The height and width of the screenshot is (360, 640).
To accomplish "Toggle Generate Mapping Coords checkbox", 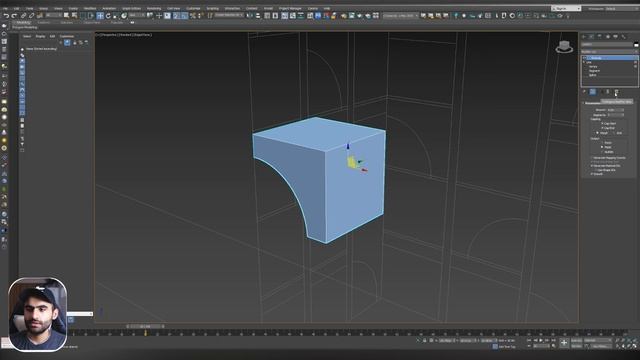I will click(591, 158).
